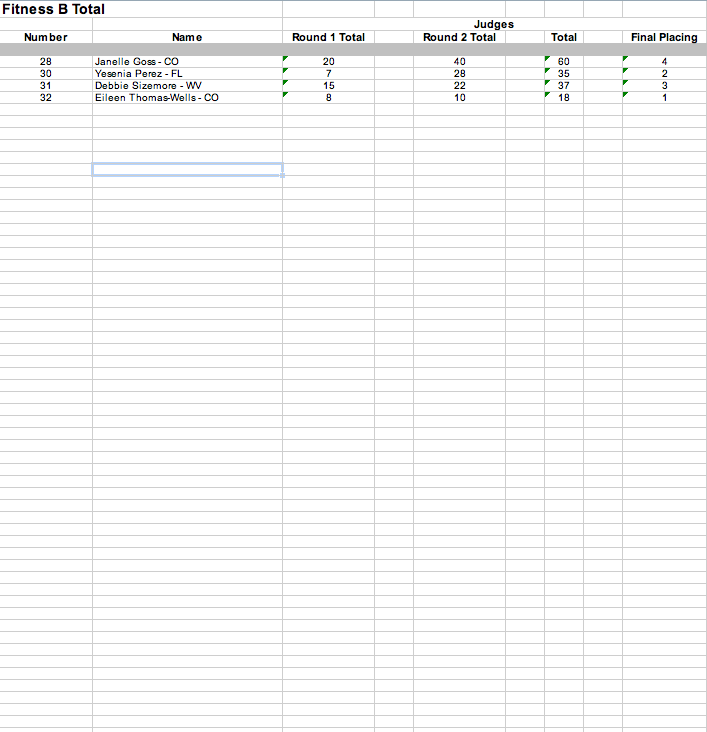This screenshot has width=707, height=732.
Task: Click green indicator triangle beside Total 37
Action: click(548, 83)
